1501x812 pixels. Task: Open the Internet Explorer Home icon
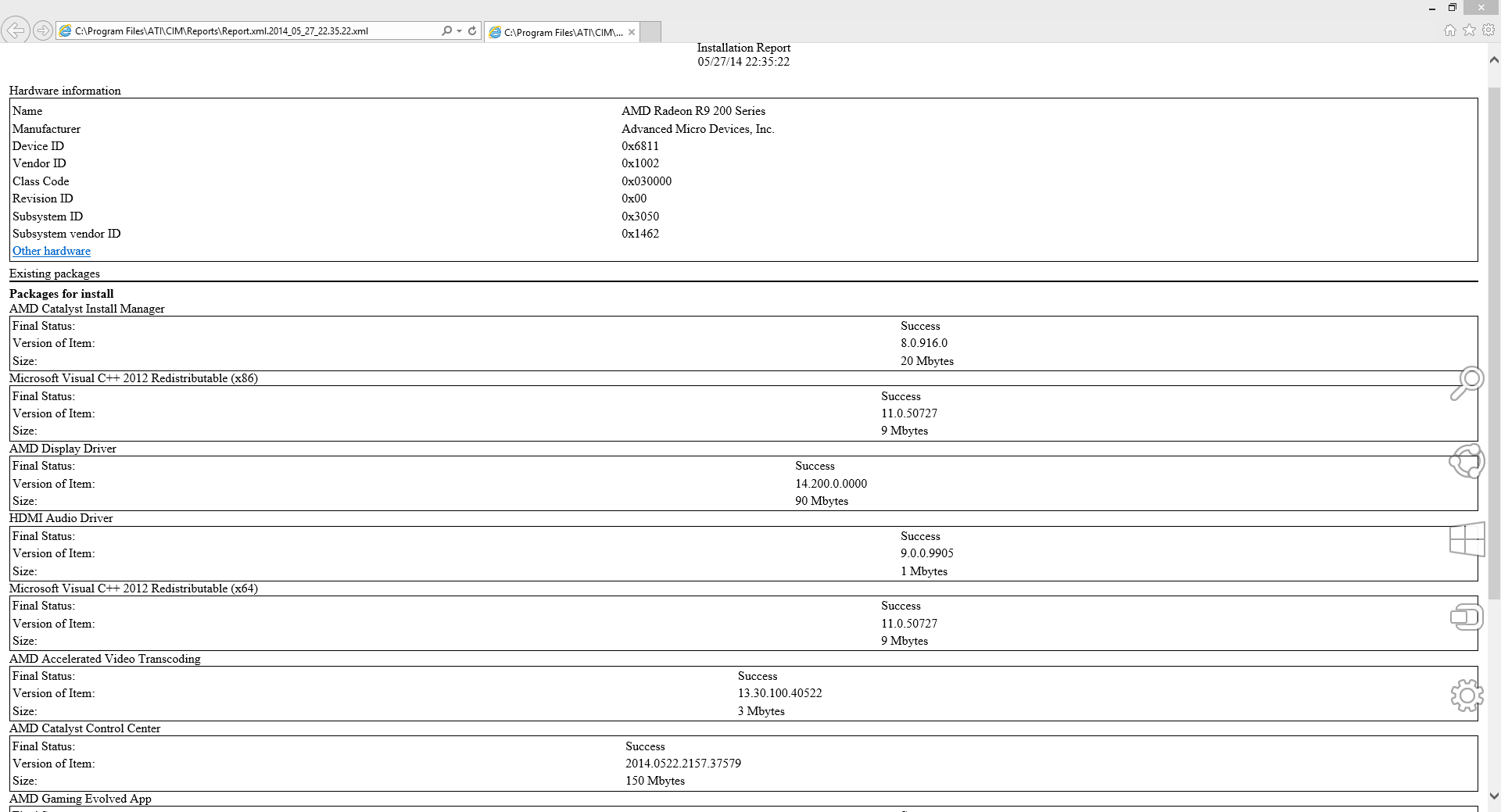click(x=1450, y=30)
